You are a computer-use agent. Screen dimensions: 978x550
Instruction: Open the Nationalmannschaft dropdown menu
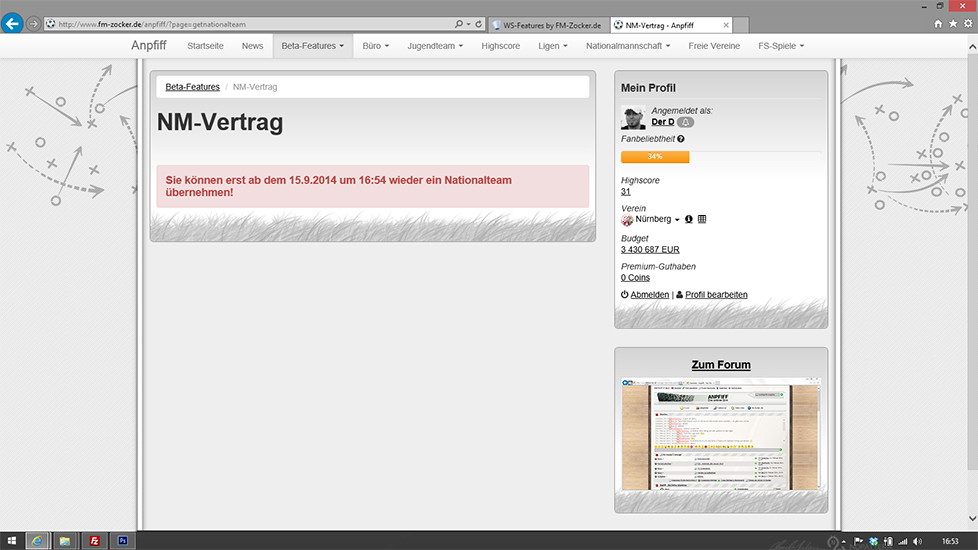click(x=630, y=46)
